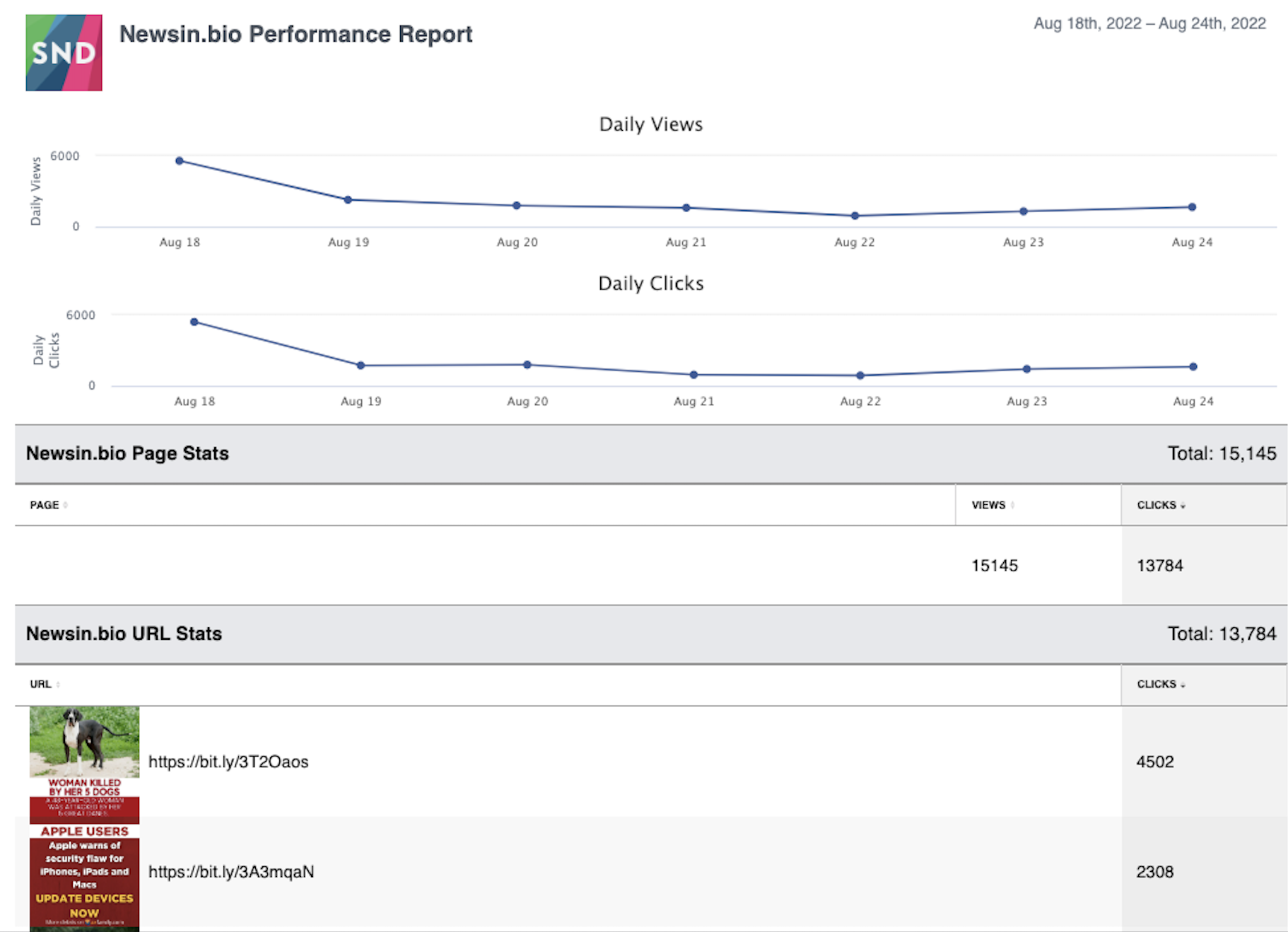The height and width of the screenshot is (932, 1288).
Task: Select the Aug 21 Daily Views data point
Action: tap(686, 208)
